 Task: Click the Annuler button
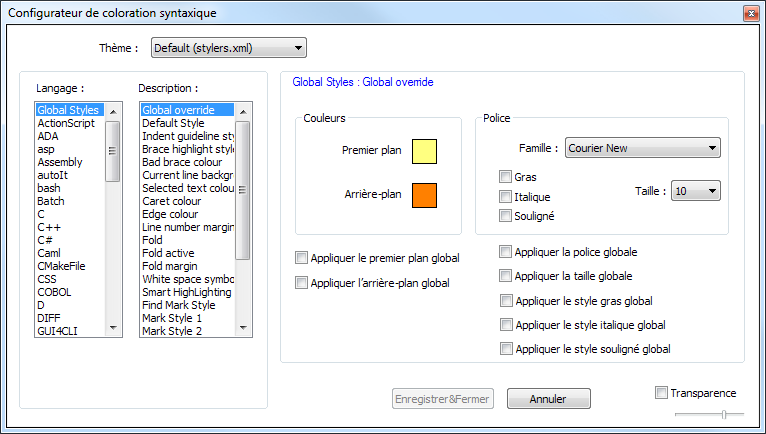(x=548, y=399)
